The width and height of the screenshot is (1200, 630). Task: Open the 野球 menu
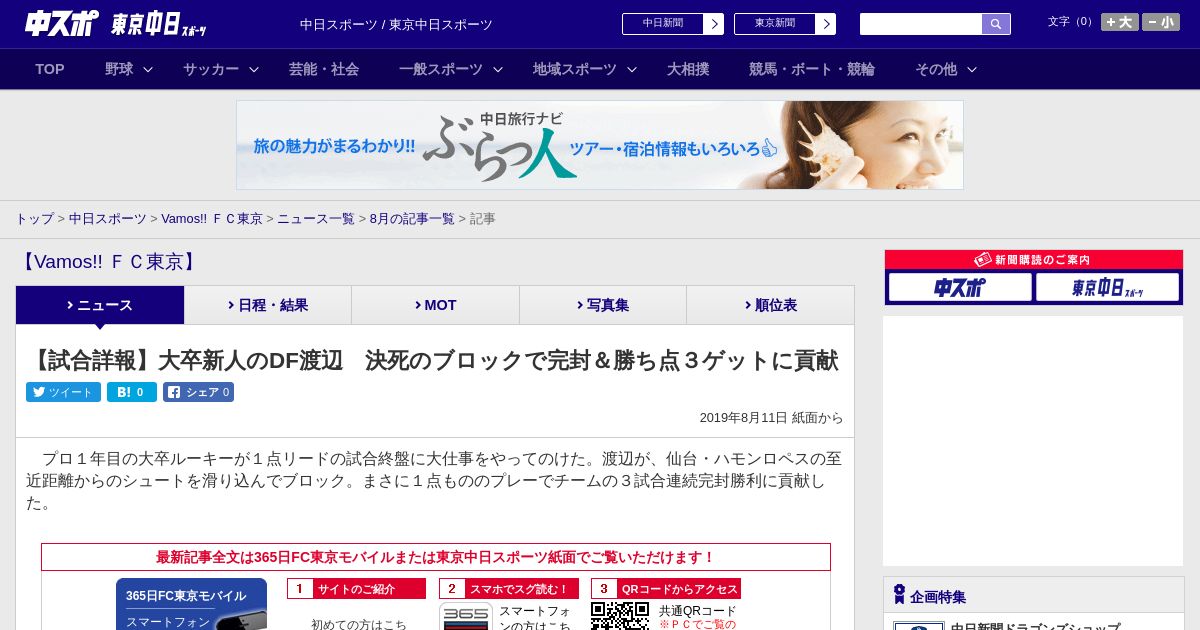[119, 69]
